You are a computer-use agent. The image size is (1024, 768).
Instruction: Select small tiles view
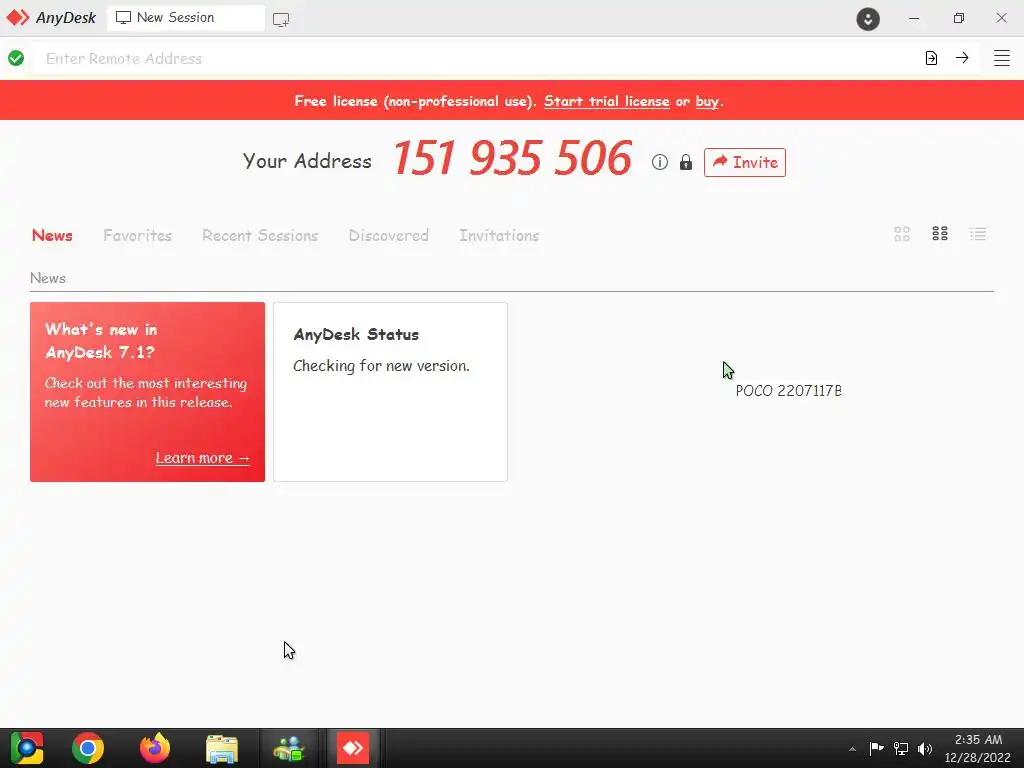pyautogui.click(x=940, y=234)
